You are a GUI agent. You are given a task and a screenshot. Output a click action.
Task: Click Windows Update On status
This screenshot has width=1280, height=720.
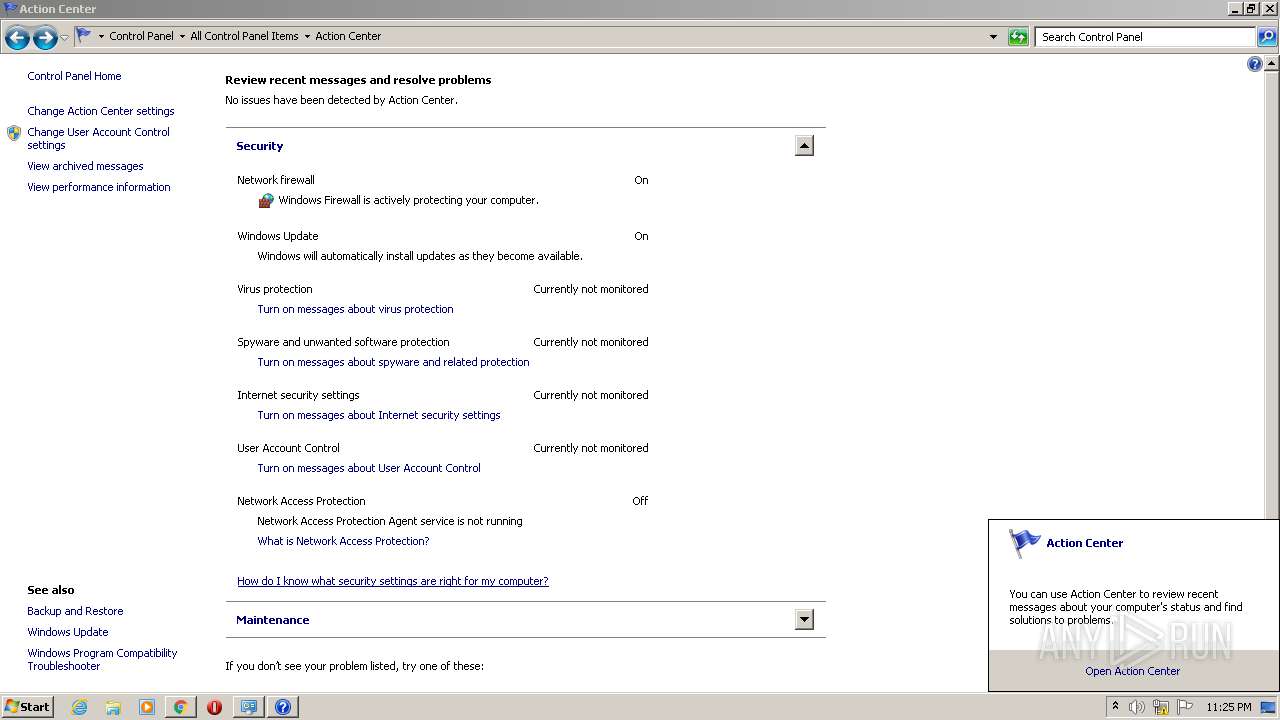click(x=641, y=236)
